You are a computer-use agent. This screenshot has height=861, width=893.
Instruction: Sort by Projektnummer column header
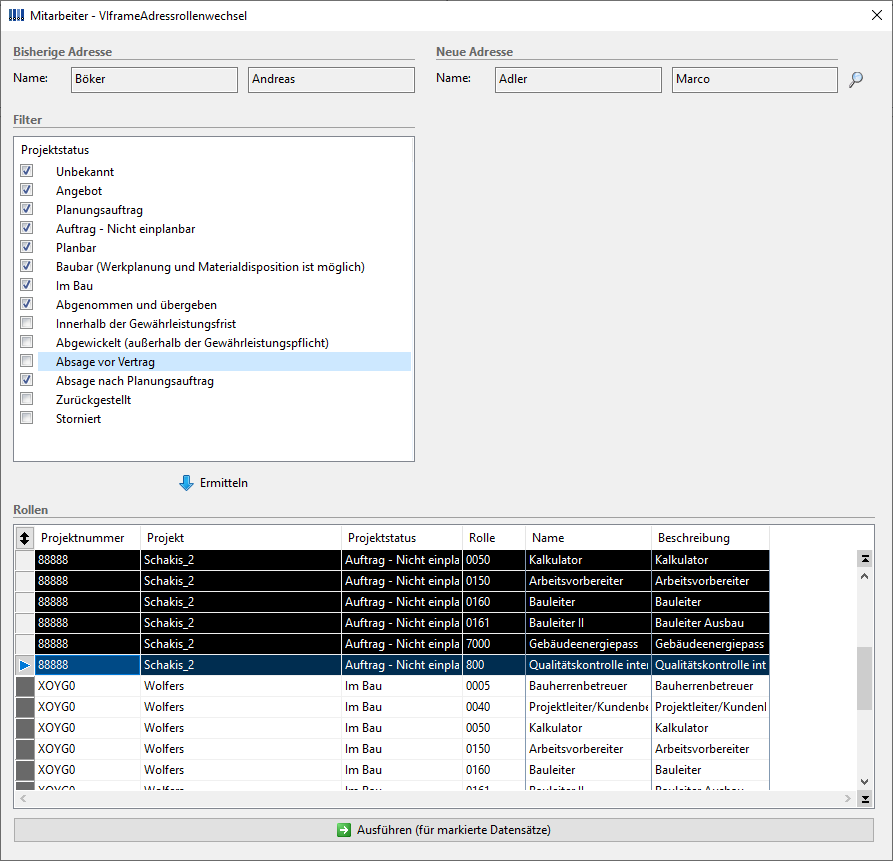click(88, 538)
